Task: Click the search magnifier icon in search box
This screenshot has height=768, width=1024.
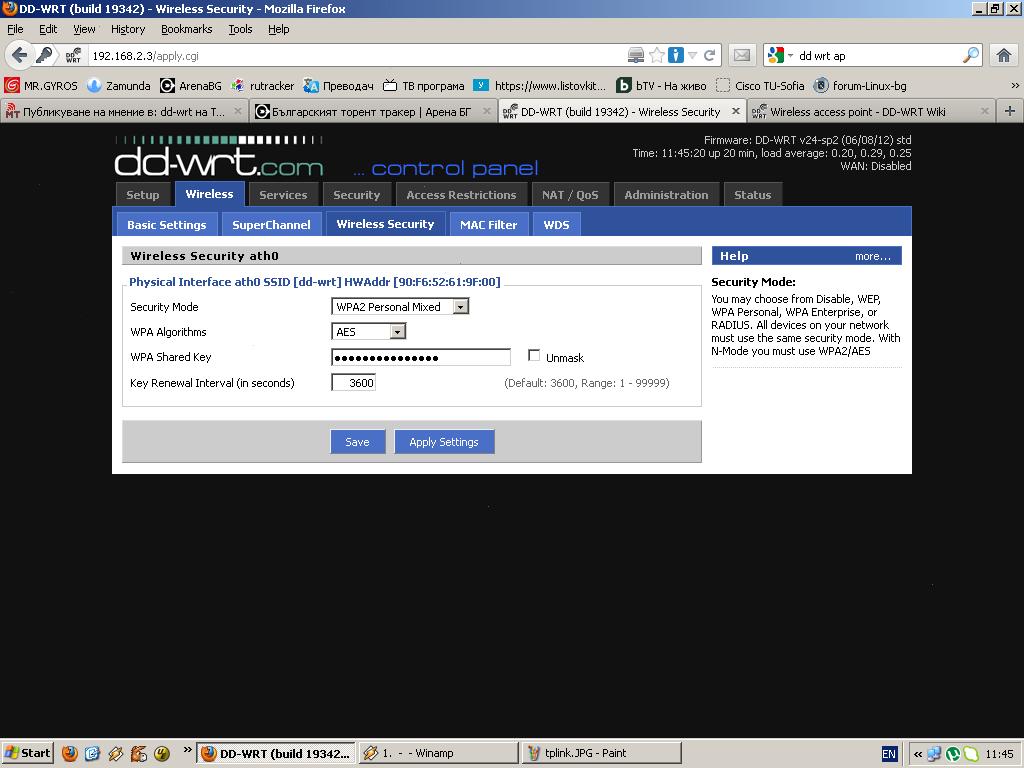Action: (x=970, y=55)
